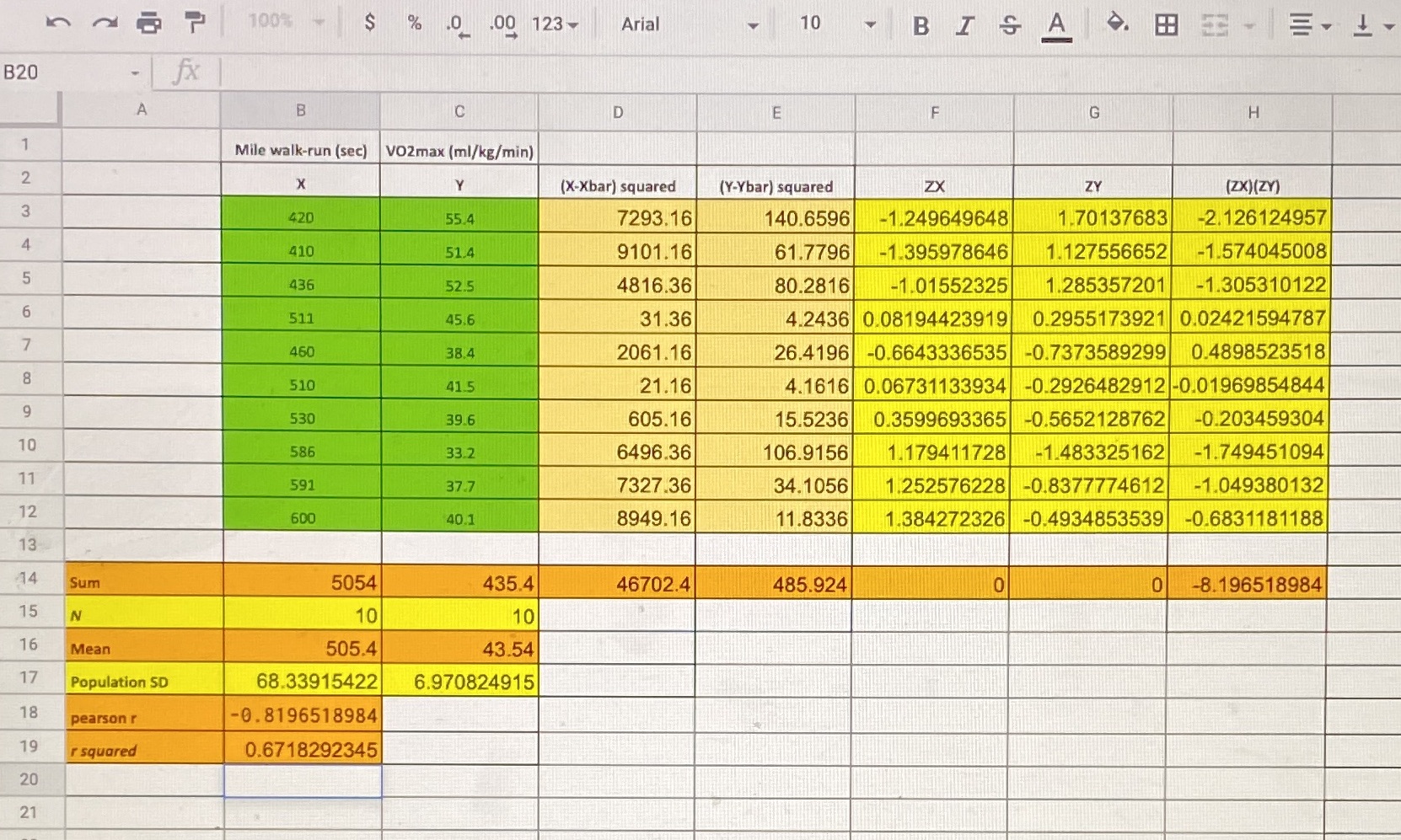The image size is (1401, 840).
Task: Click cell with value 68.33915422
Action: [303, 681]
